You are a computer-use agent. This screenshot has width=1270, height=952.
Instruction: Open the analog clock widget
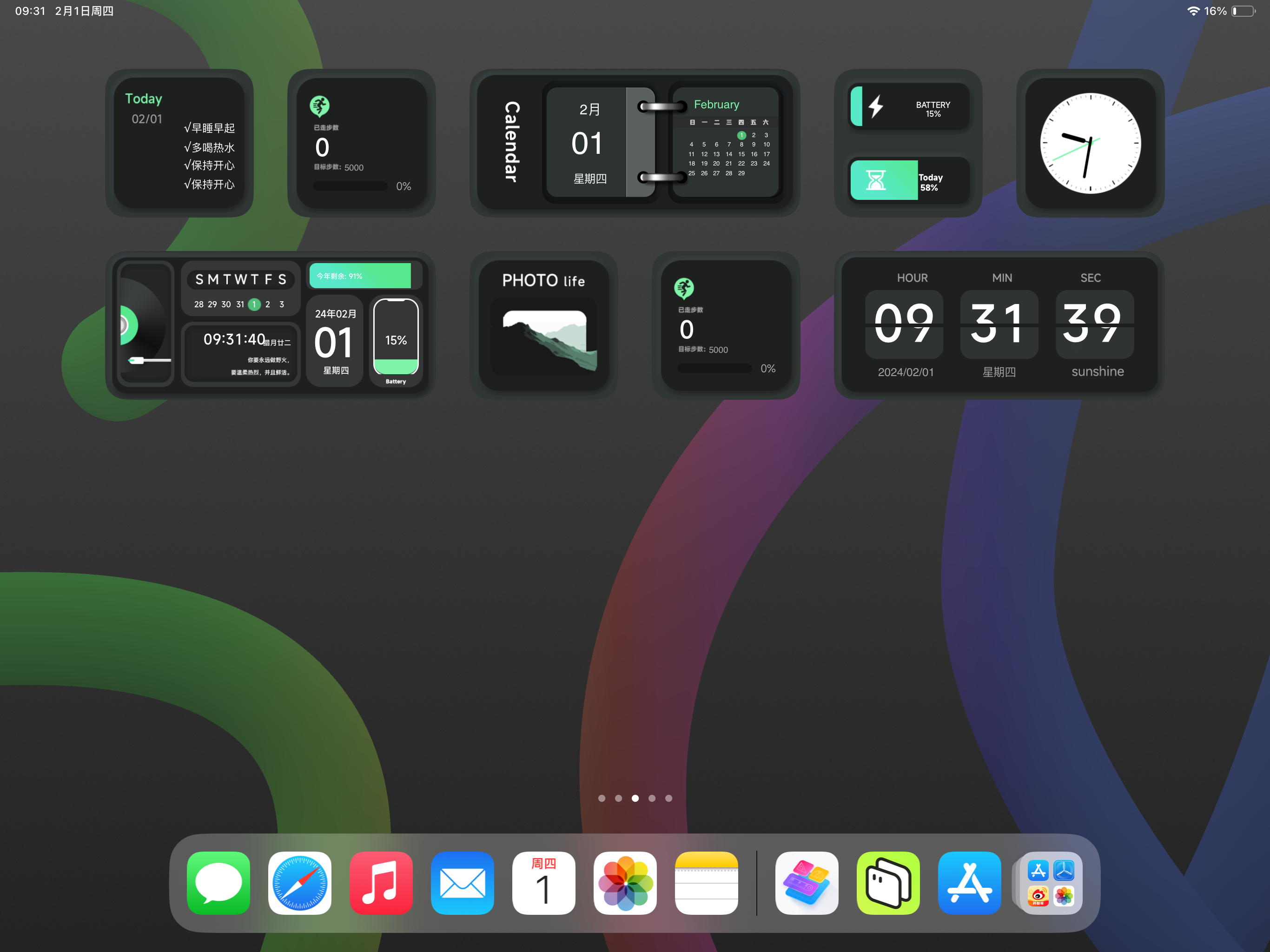point(1090,143)
